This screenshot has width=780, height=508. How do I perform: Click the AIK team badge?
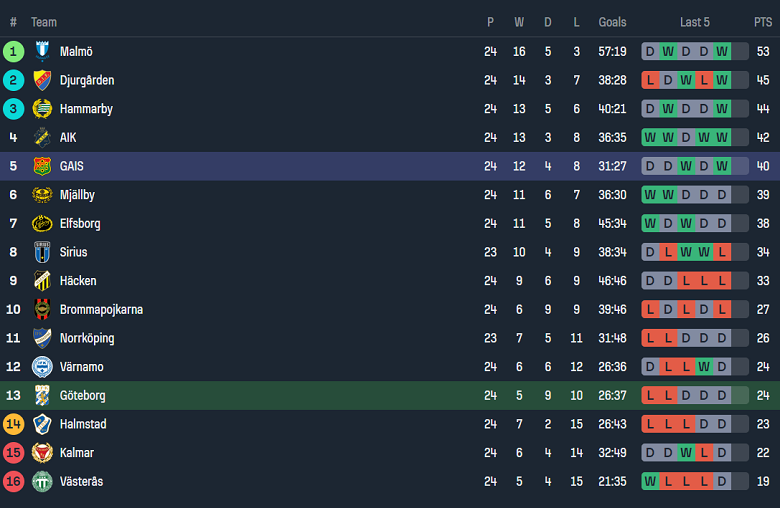(x=42, y=137)
